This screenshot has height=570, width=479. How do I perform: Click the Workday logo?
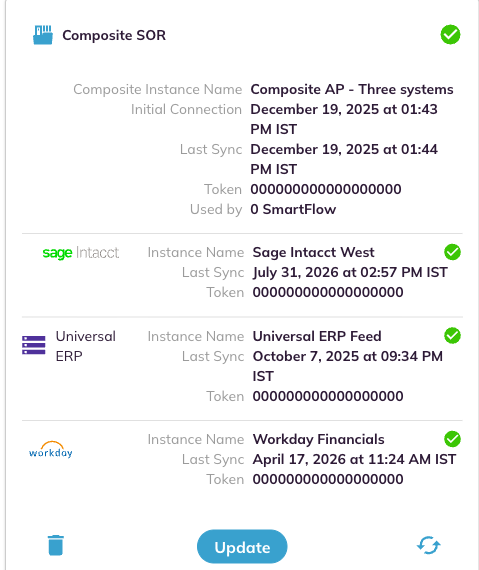pos(51,450)
